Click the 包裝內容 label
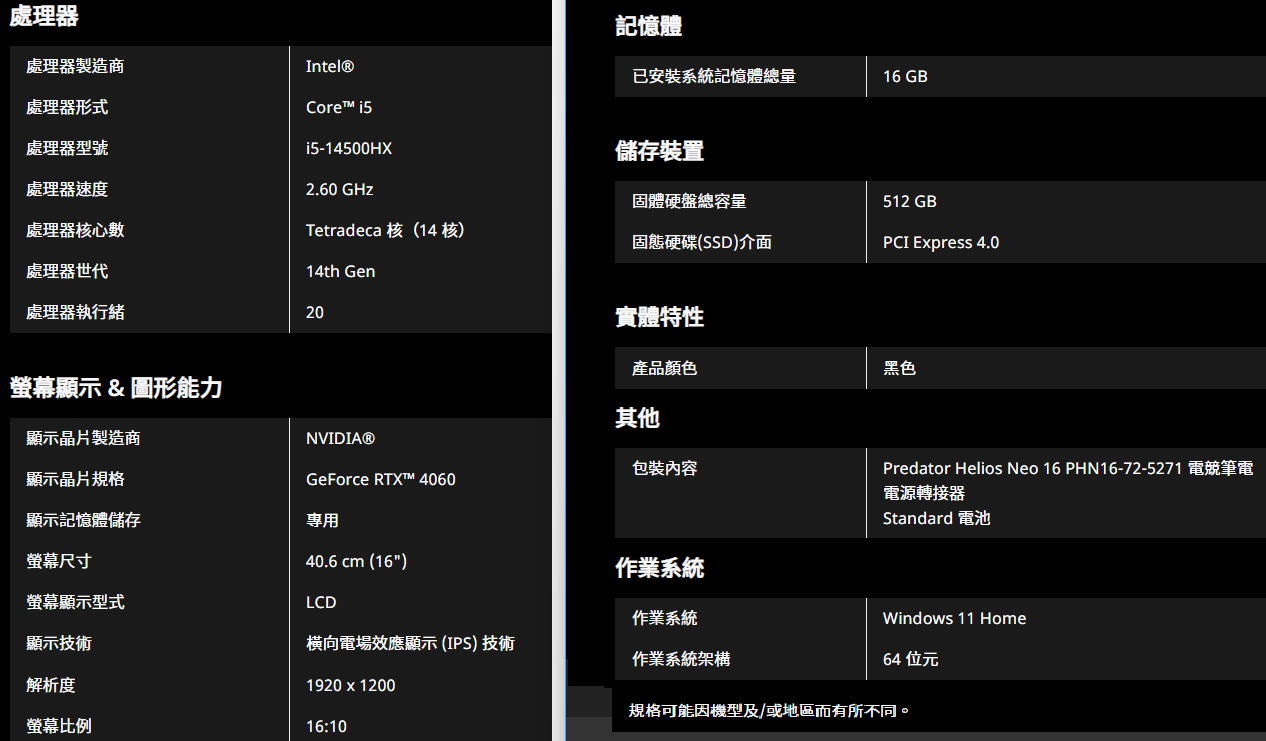This screenshot has width=1266, height=741. click(x=665, y=468)
